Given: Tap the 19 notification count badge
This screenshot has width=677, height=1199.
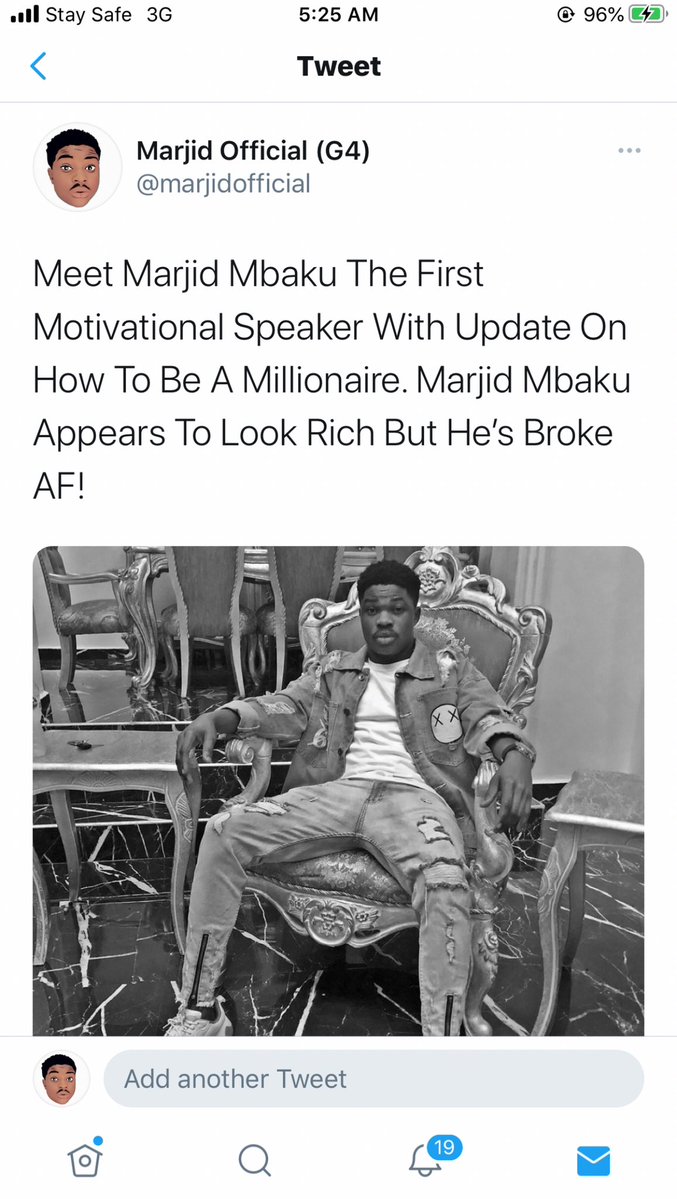Looking at the screenshot, I should [444, 1147].
